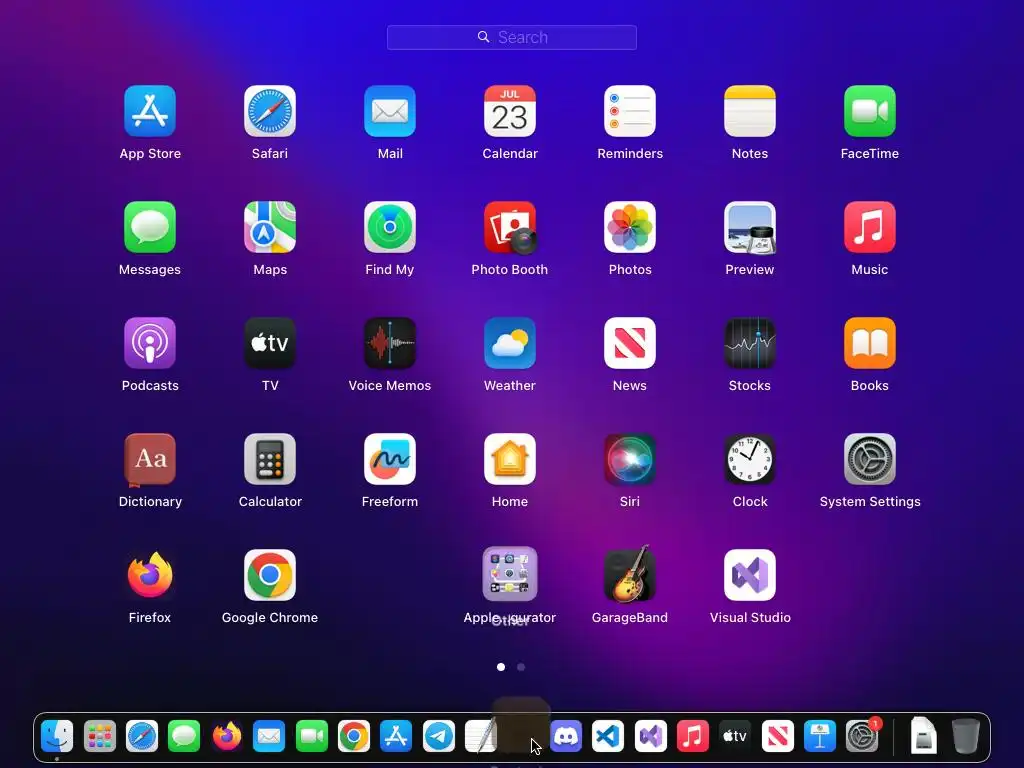Viewport: 1024px width, 768px height.
Task: Open Messages in the Launchpad grid
Action: click(x=150, y=227)
